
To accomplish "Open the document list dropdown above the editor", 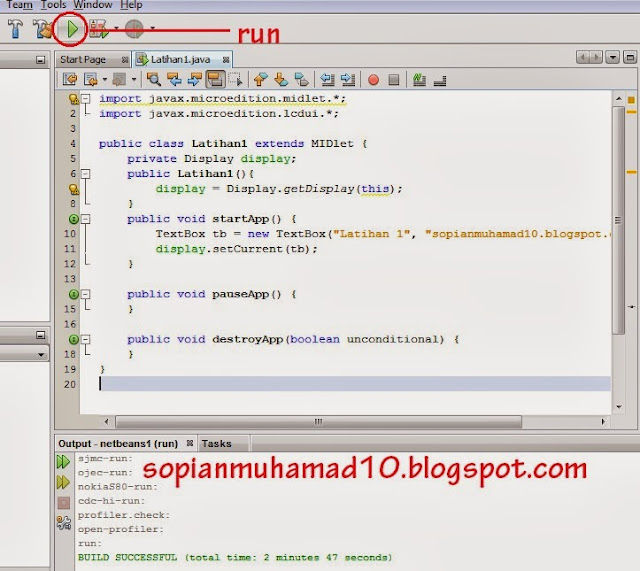I will [x=613, y=57].
